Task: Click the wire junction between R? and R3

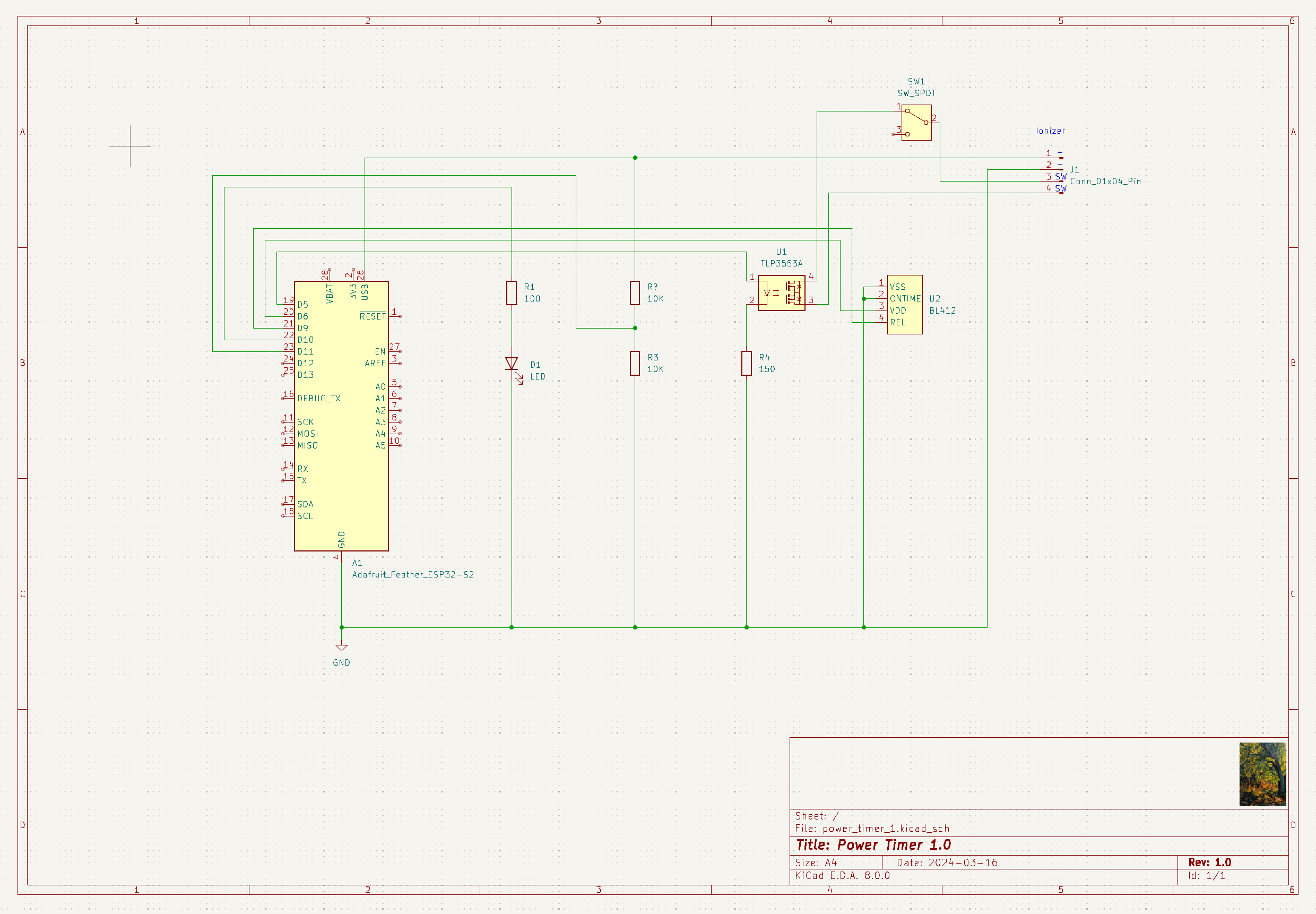Action: (635, 328)
